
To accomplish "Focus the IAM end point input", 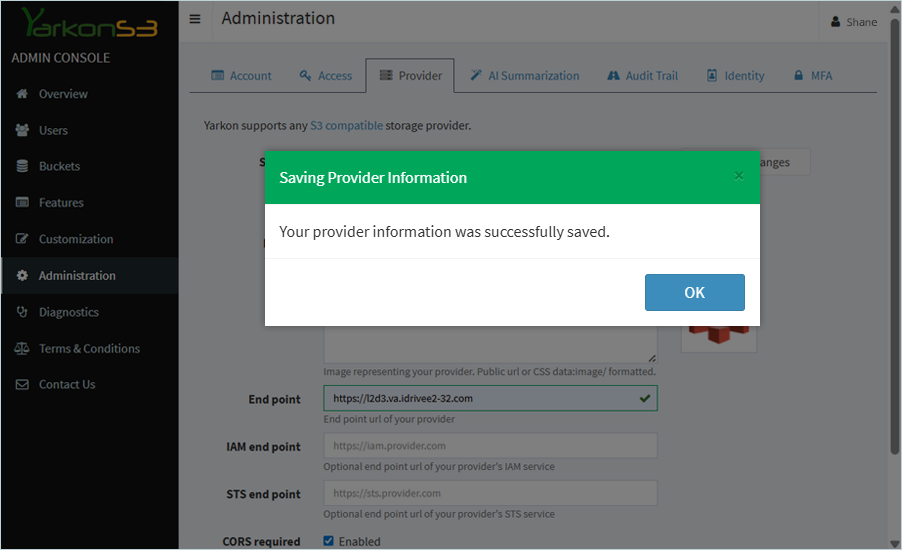I will point(490,446).
